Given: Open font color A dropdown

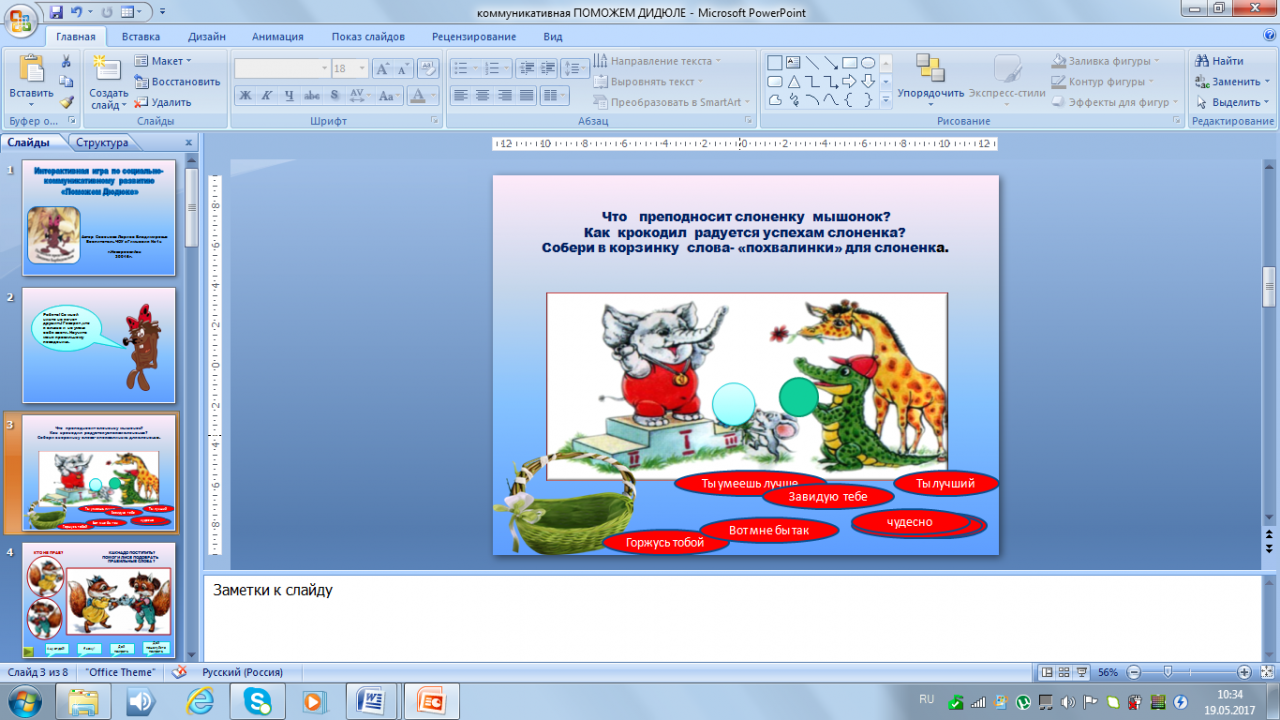Looking at the screenshot, I should pyautogui.click(x=424, y=96).
